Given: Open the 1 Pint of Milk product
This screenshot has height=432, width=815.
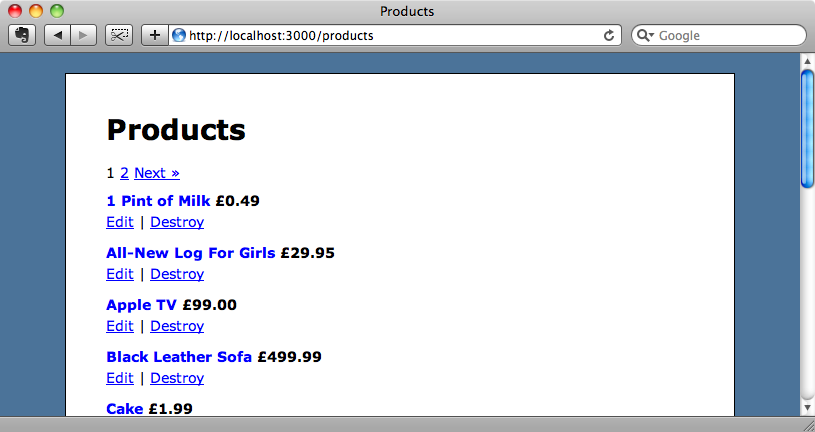Looking at the screenshot, I should pyautogui.click(x=158, y=201).
